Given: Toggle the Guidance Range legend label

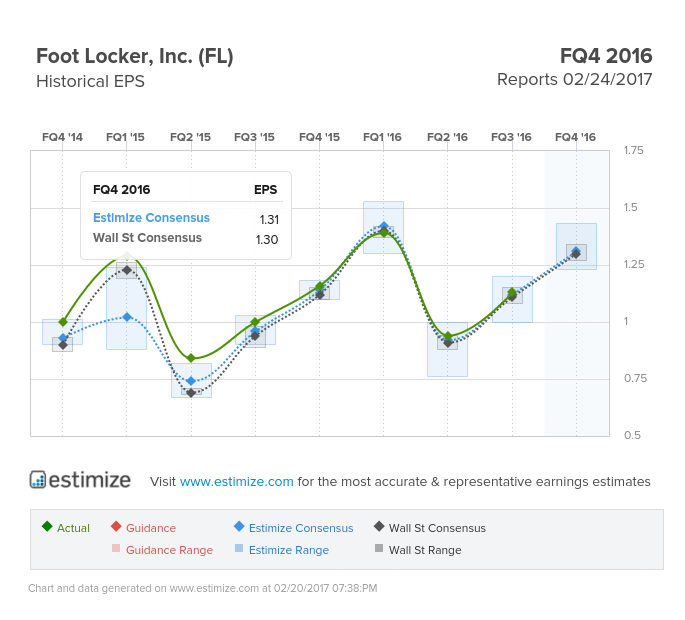Looking at the screenshot, I should coord(170,550).
